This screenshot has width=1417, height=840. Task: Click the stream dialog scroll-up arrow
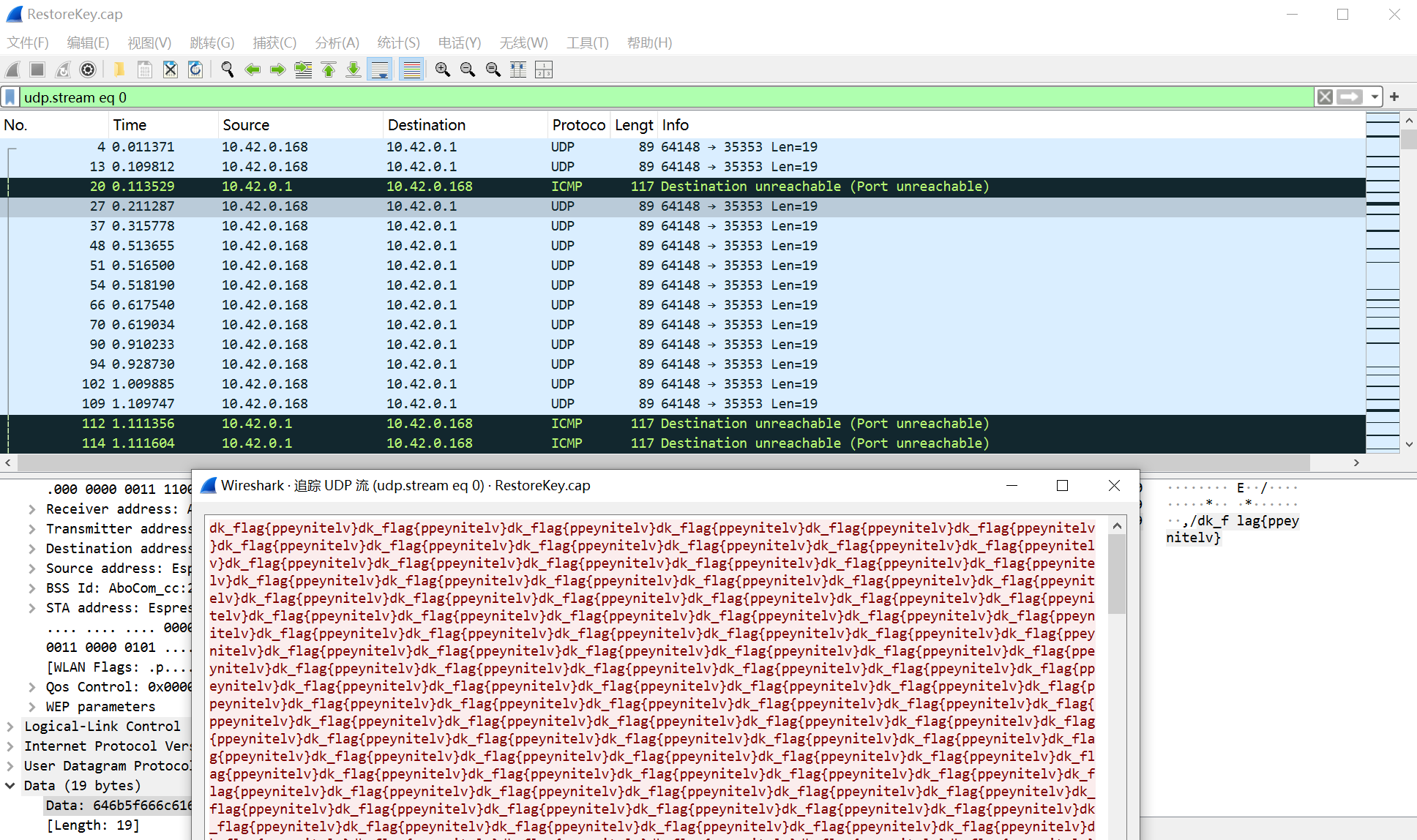click(1117, 526)
